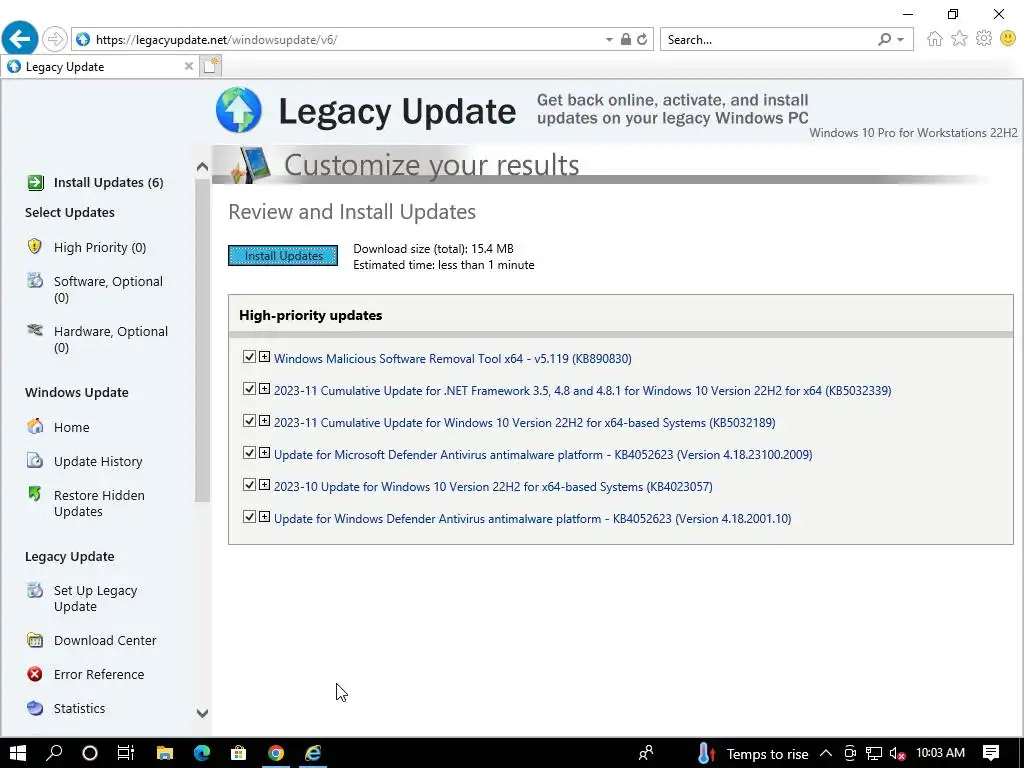Viewport: 1024px width, 768px height.
Task: Select the Legacy Update browser tab
Action: (x=99, y=67)
